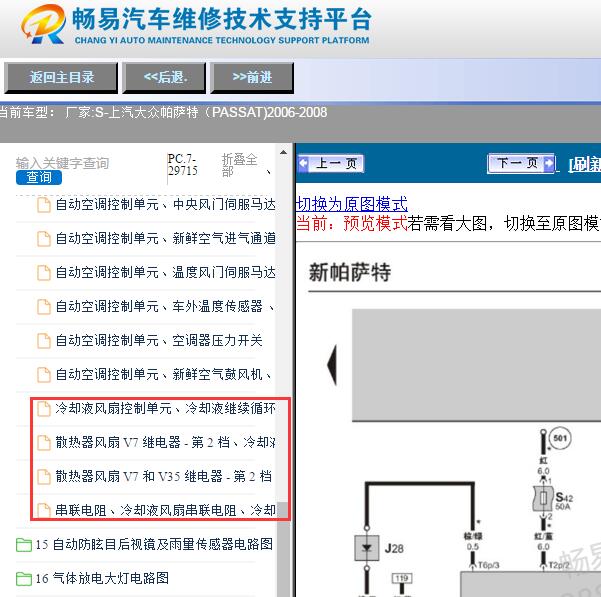Click S42 50A fuse symbol in diagram

tap(544, 499)
